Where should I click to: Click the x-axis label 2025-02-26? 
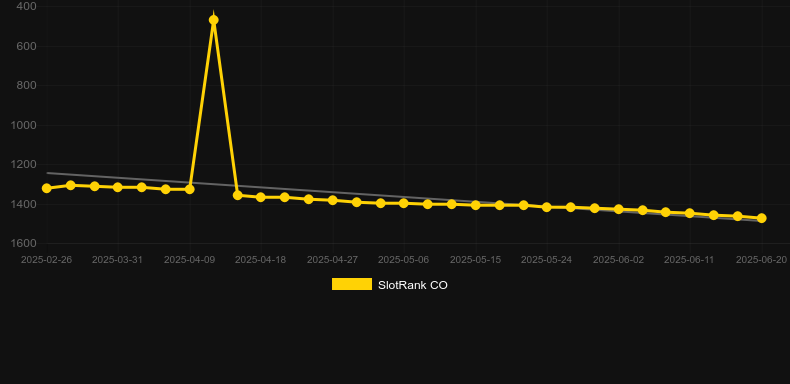pyautogui.click(x=46, y=260)
